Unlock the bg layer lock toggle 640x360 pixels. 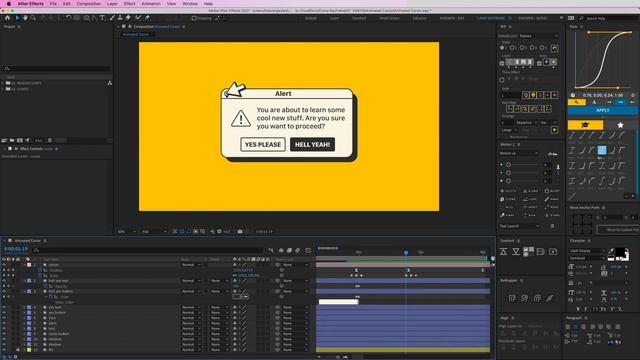pos(18,350)
